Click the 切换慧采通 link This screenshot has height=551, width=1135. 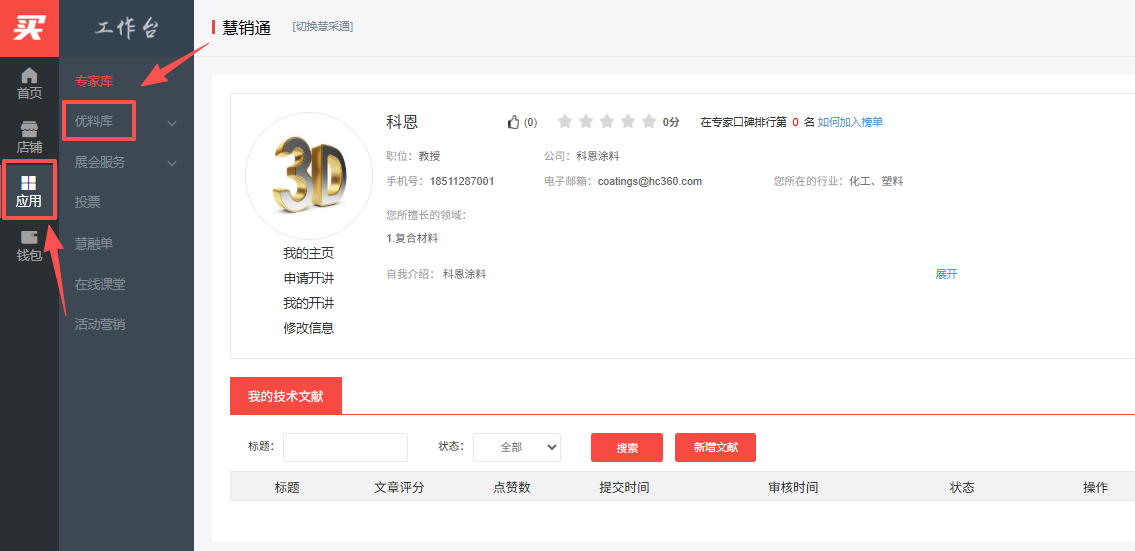[x=322, y=26]
